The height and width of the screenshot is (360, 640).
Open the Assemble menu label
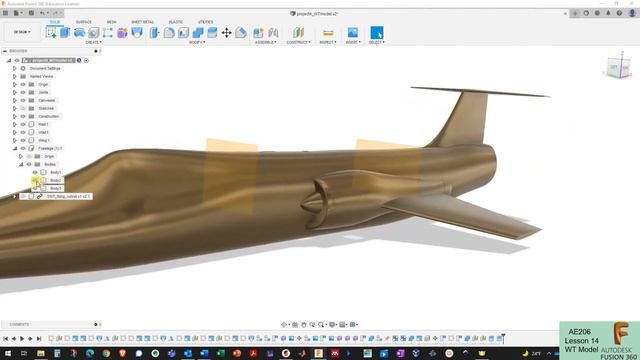coord(266,42)
